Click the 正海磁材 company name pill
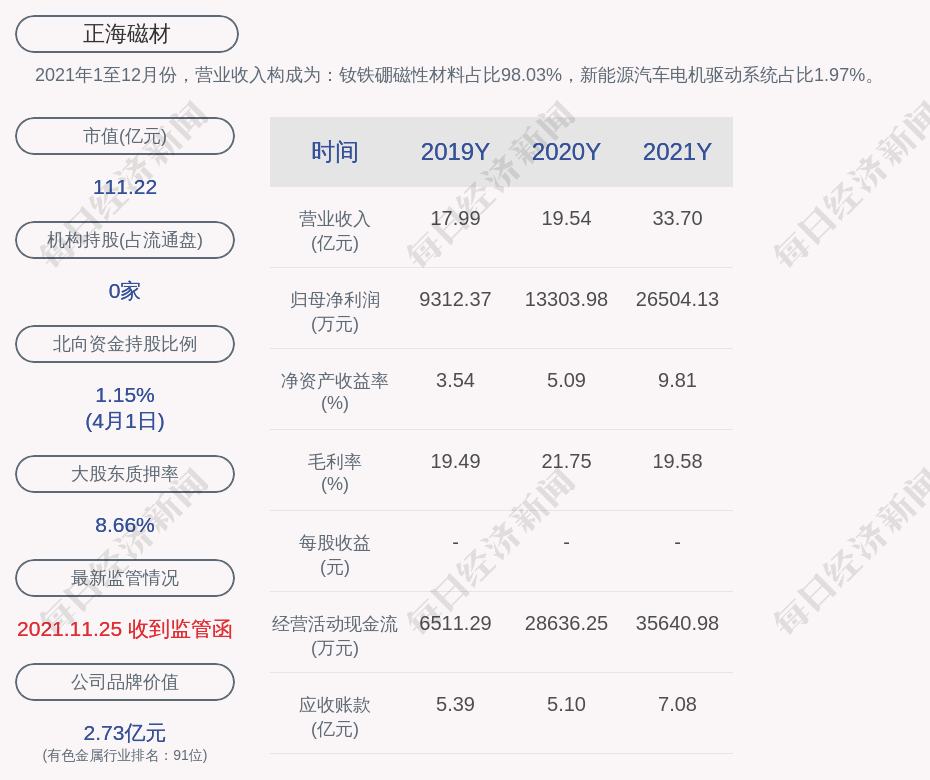 tap(127, 34)
